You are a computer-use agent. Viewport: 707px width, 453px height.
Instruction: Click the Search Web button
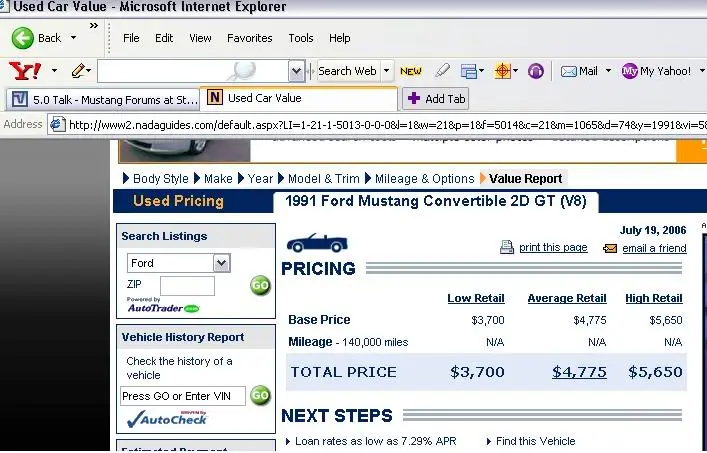[347, 71]
